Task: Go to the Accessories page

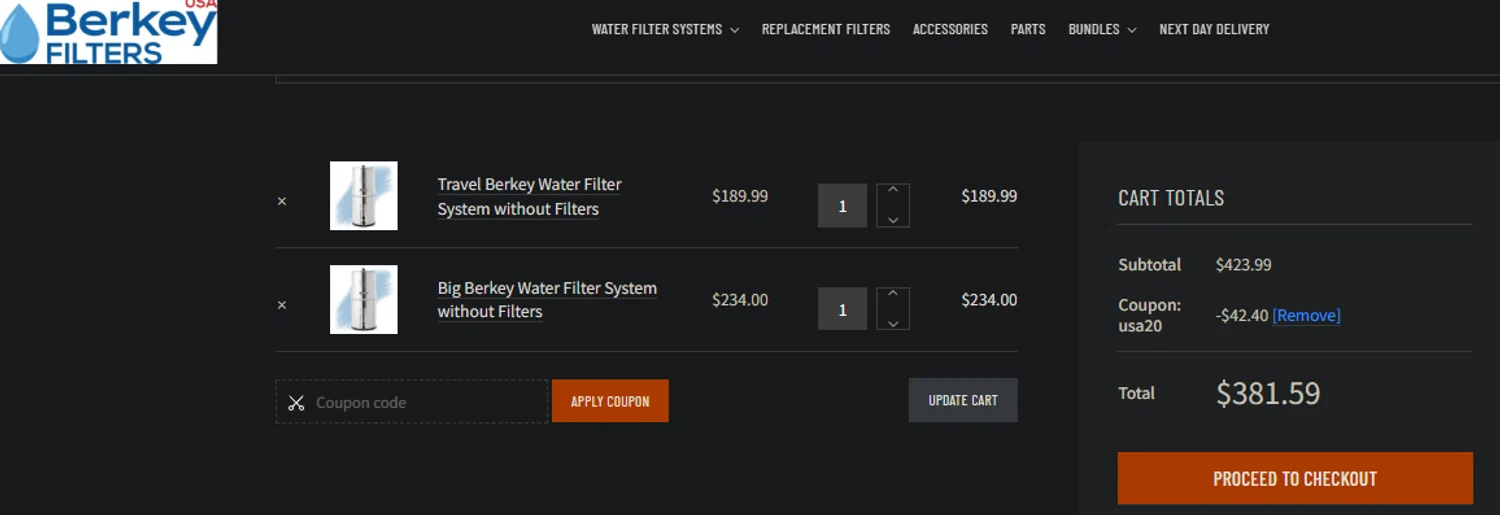Action: click(x=950, y=29)
